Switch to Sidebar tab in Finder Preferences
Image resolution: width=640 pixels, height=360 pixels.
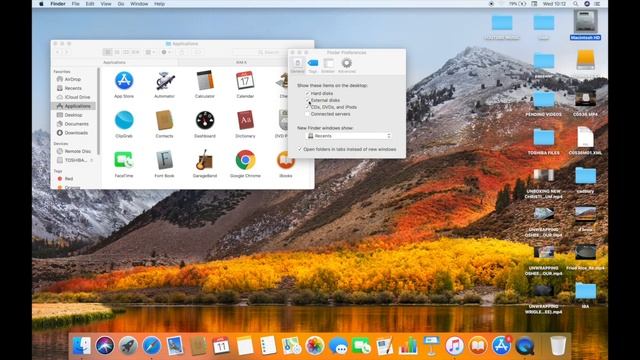[328, 65]
